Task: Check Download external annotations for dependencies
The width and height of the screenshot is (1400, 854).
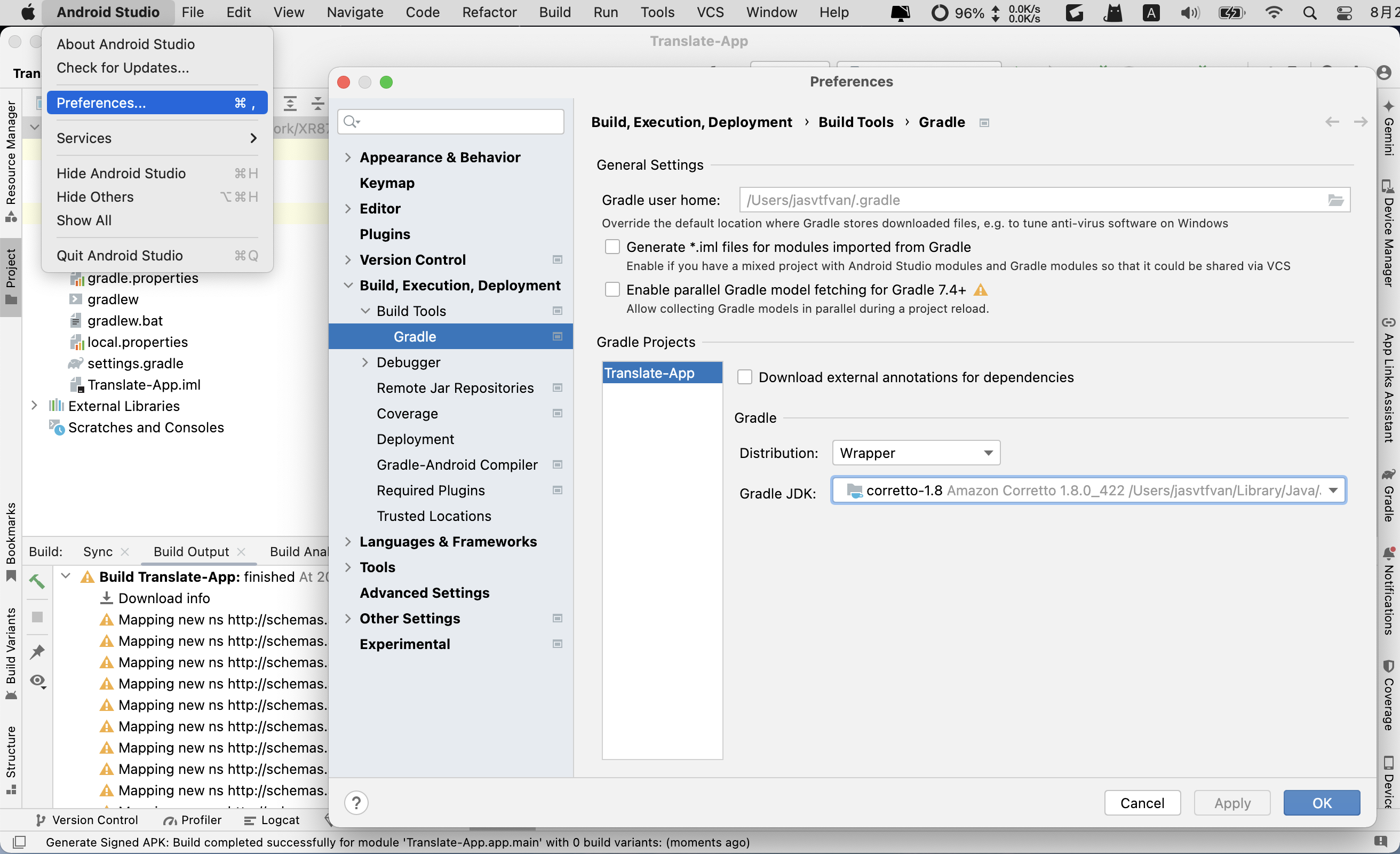Action: 744,377
